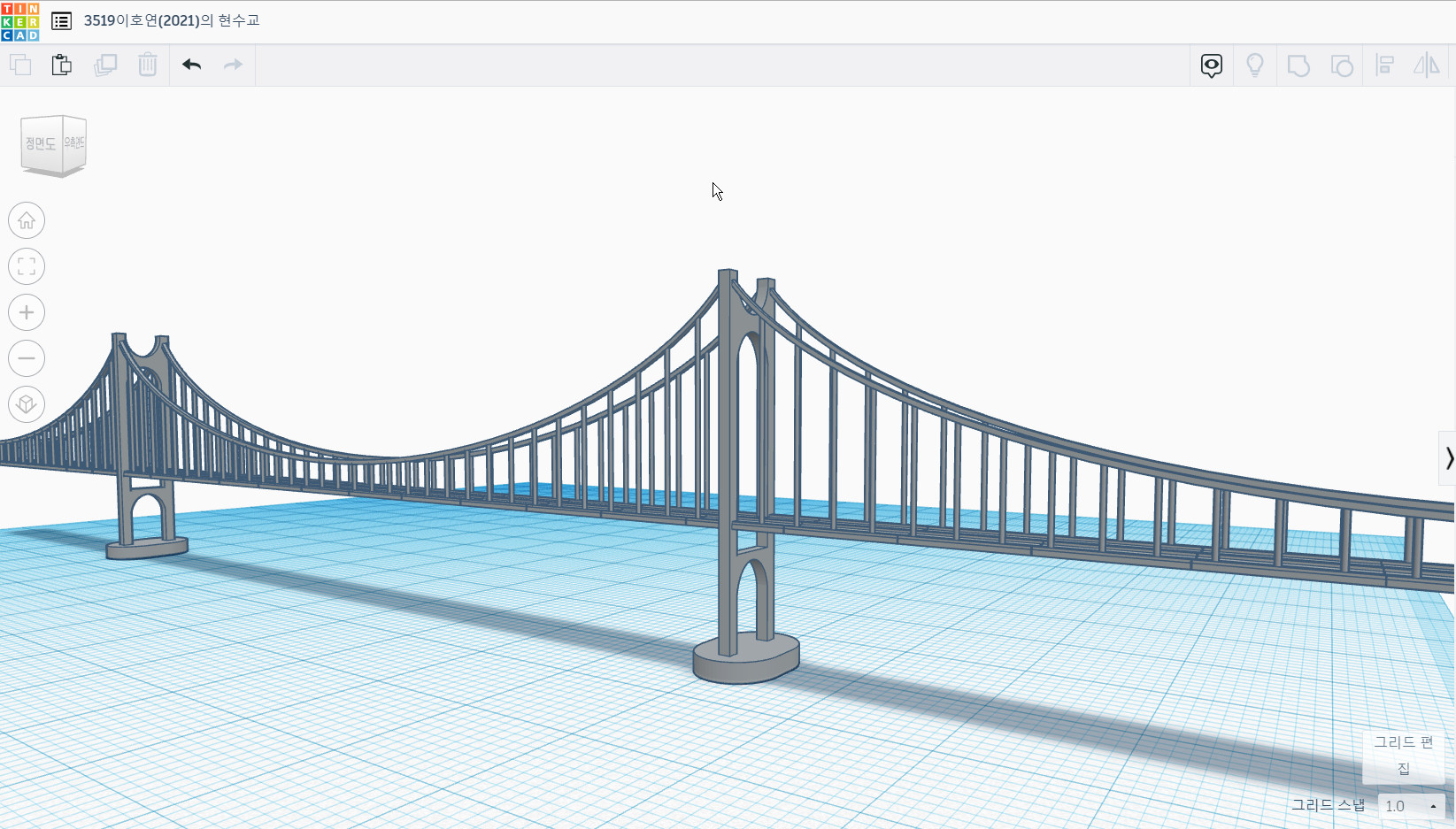Click the Group shapes icon
Image resolution: width=1456 pixels, height=829 pixels.
pos(1298,65)
